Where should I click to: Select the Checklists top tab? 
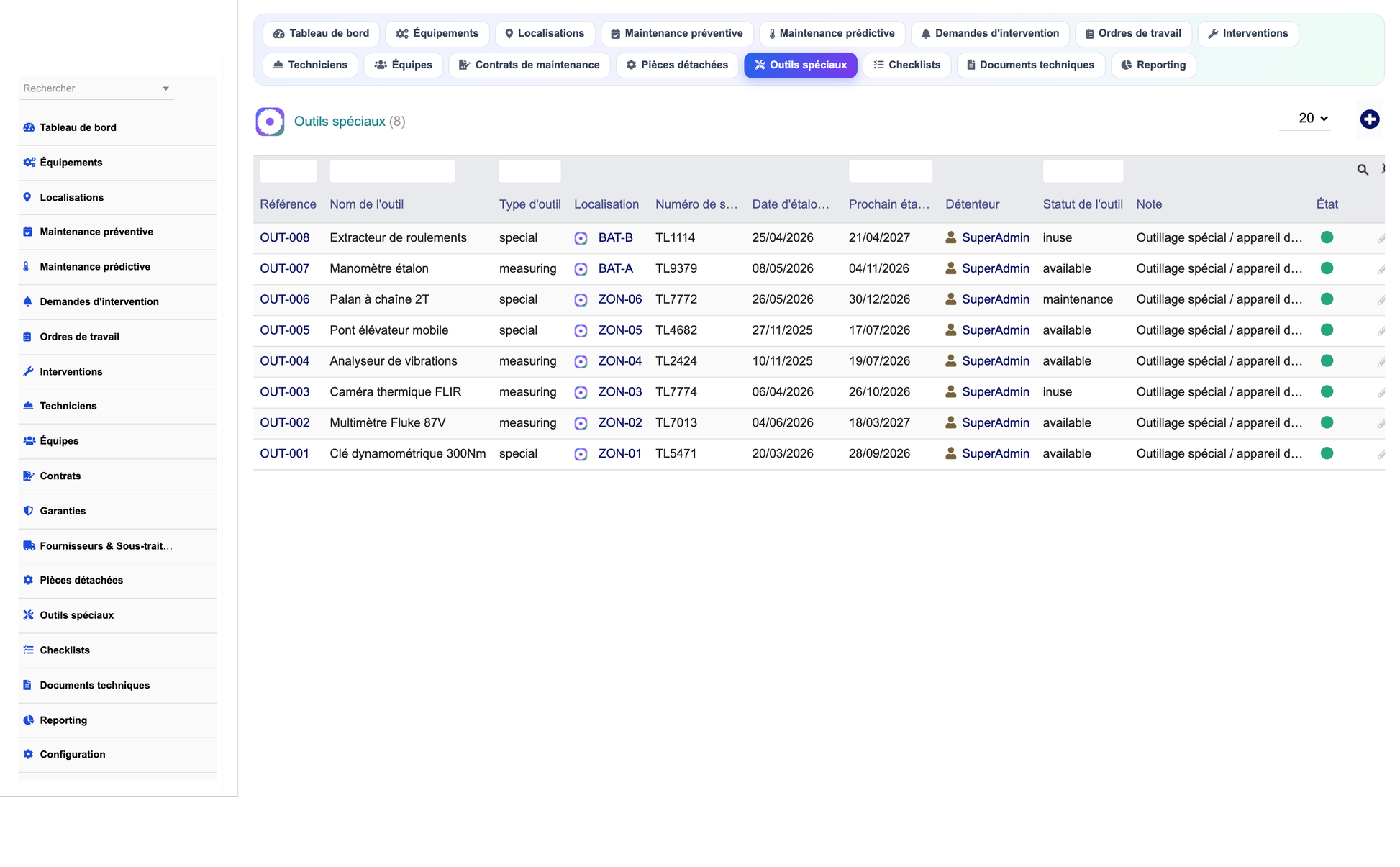click(x=906, y=65)
